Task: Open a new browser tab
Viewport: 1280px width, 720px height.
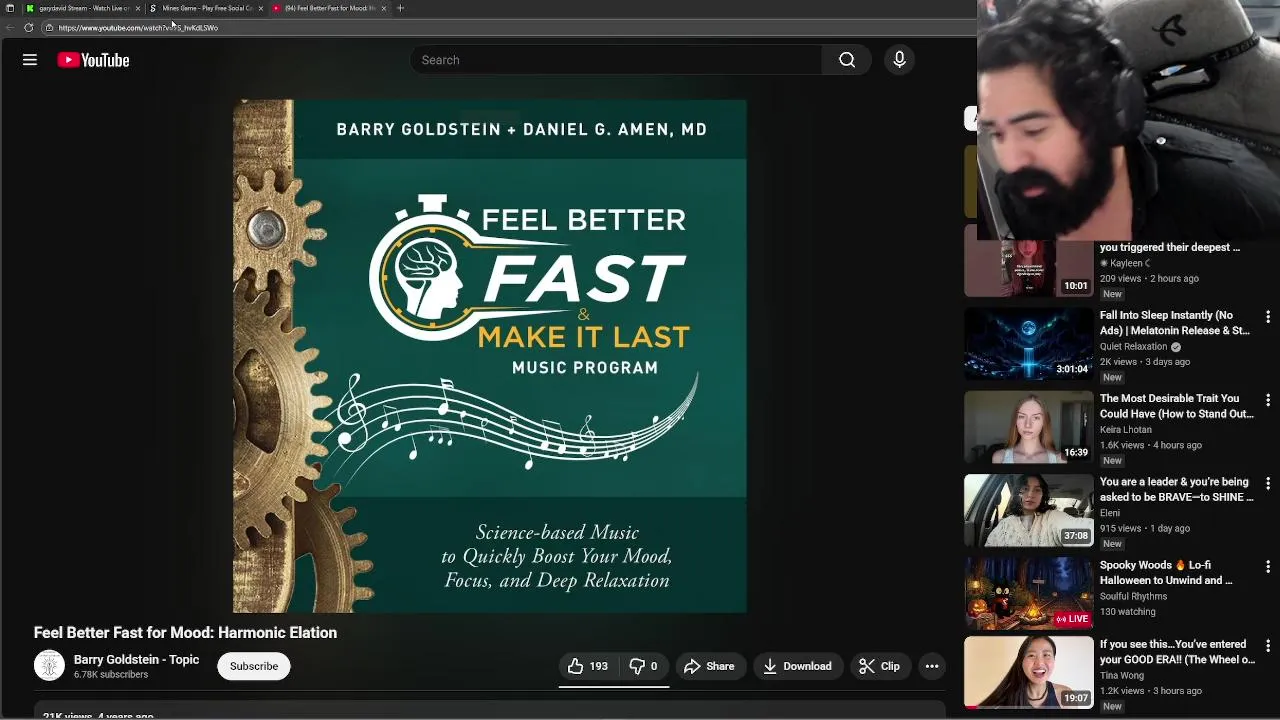Action: (x=400, y=8)
